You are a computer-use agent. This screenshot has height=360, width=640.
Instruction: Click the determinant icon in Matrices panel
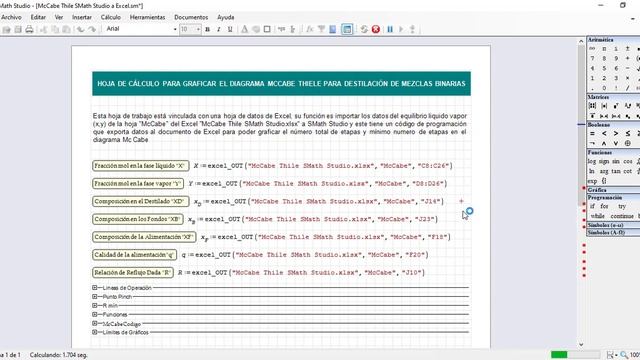pos(604,106)
